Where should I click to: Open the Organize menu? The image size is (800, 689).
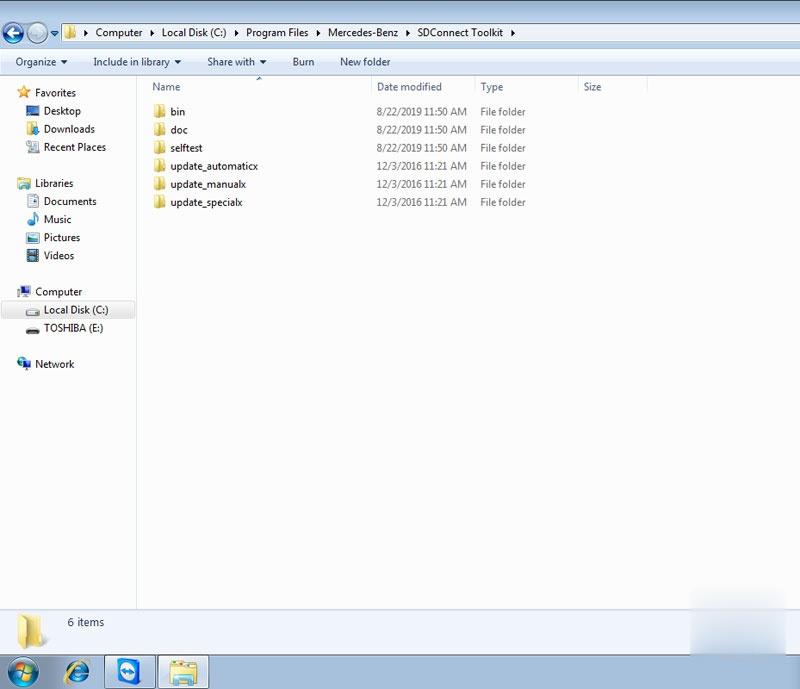[41, 62]
